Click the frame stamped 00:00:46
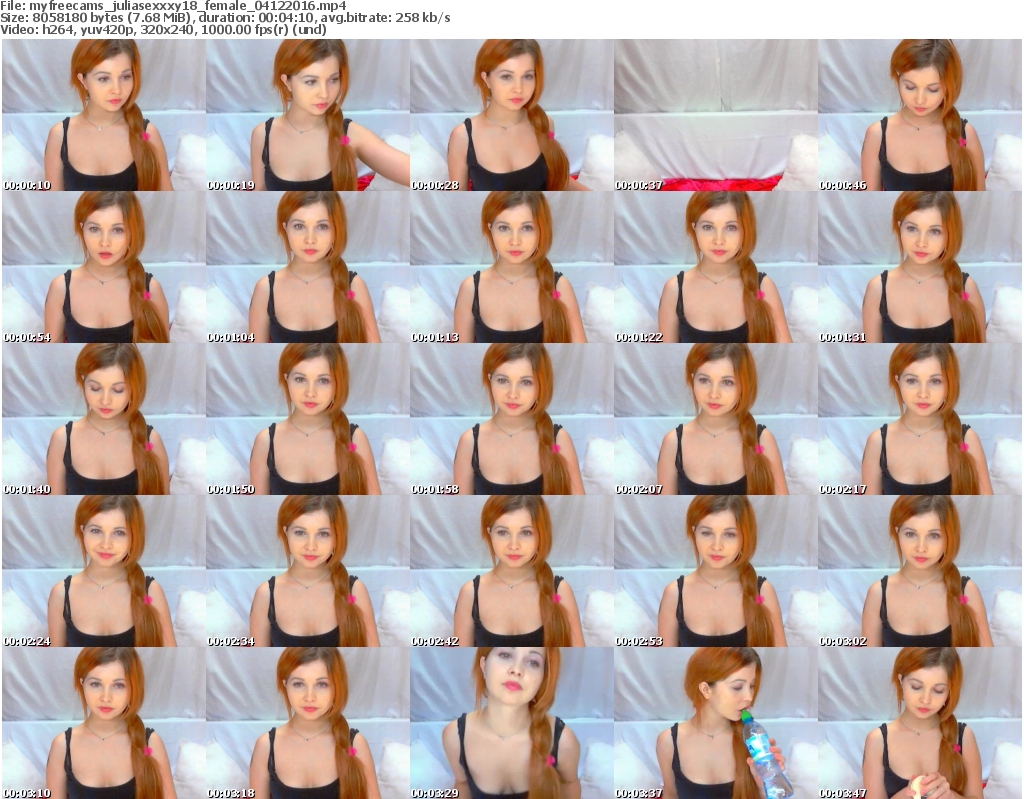The width and height of the screenshot is (1024, 799). (x=919, y=115)
